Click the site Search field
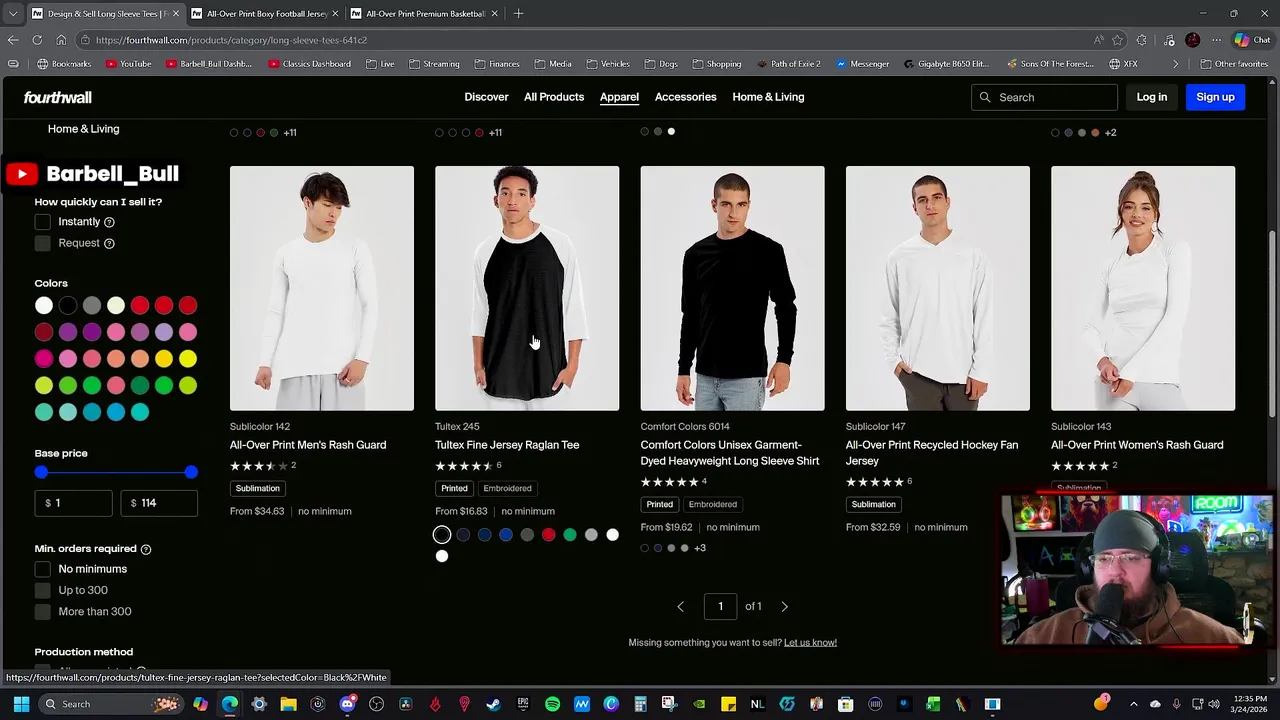 tap(1044, 97)
